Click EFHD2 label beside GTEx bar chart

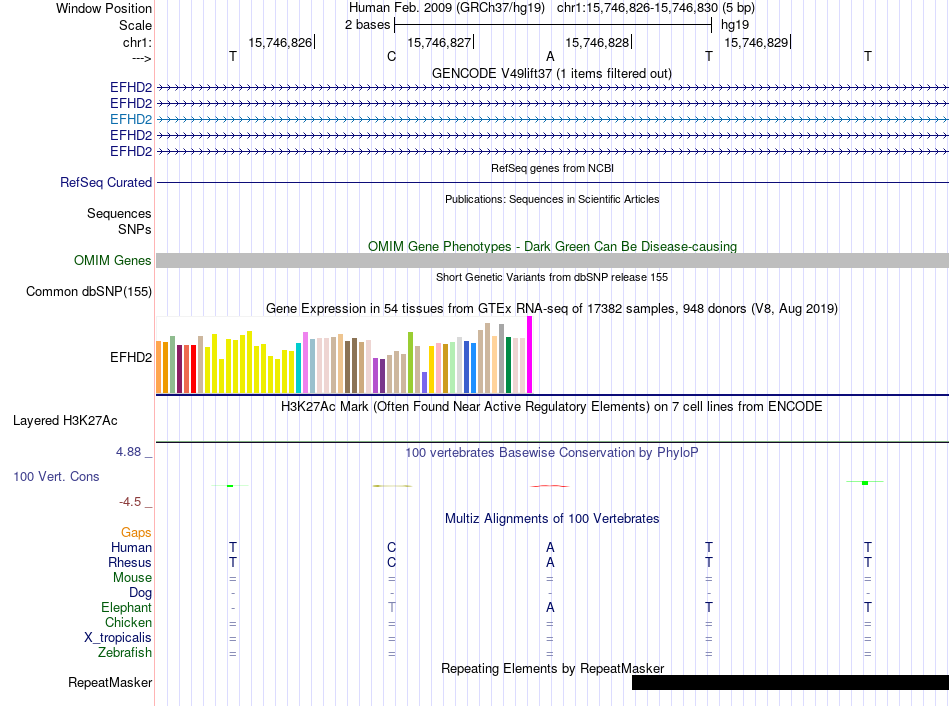point(131,358)
